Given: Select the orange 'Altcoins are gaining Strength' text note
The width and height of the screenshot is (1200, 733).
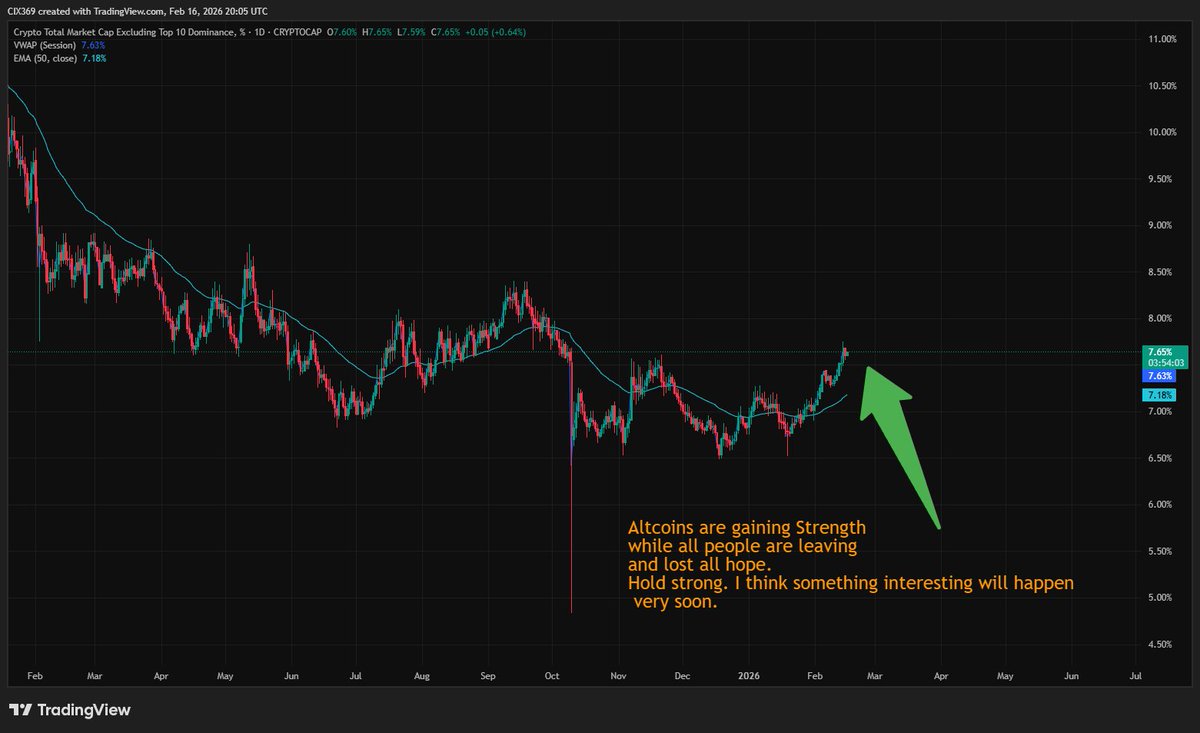Looking at the screenshot, I should [850, 566].
